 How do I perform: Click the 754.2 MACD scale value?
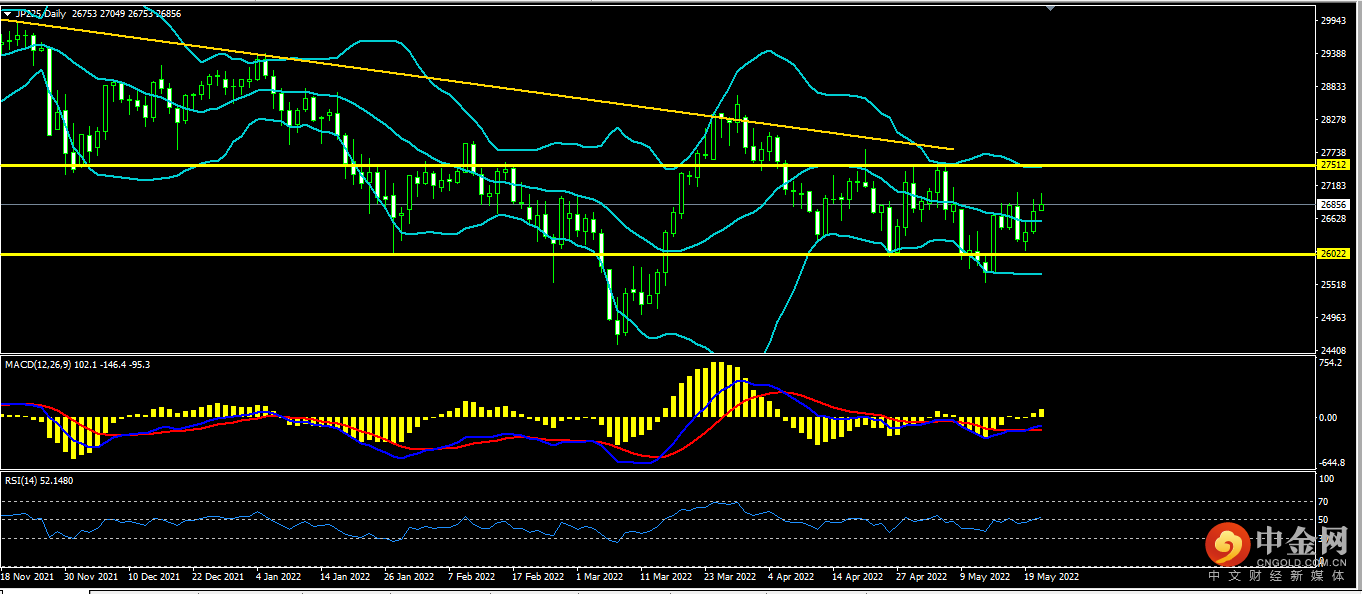point(1330,365)
